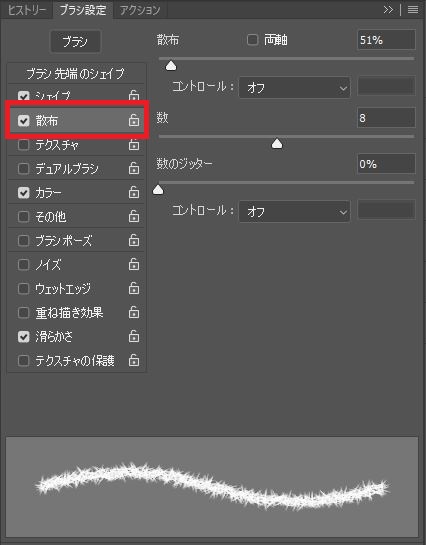Uncheck the カラー checkbox
The height and width of the screenshot is (545, 426).
[23, 192]
